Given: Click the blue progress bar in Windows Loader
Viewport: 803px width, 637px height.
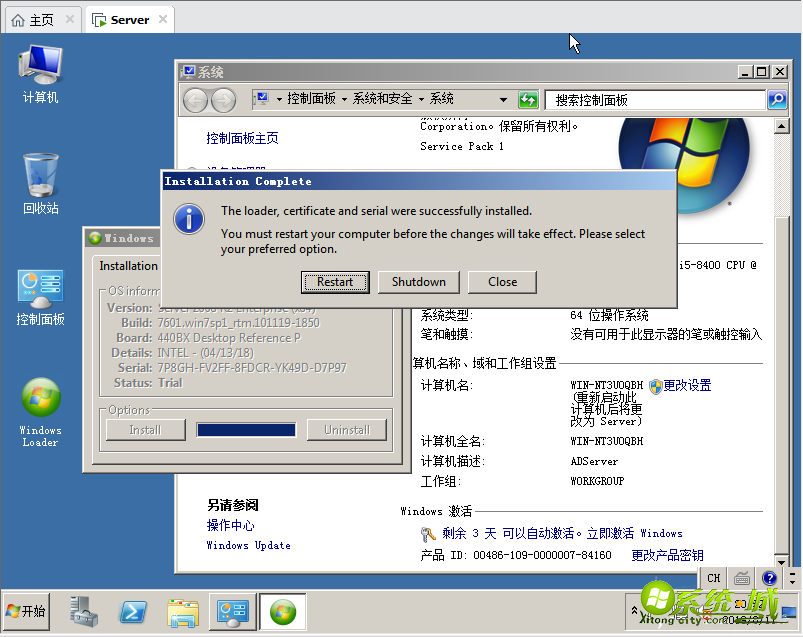Looking at the screenshot, I should [246, 429].
